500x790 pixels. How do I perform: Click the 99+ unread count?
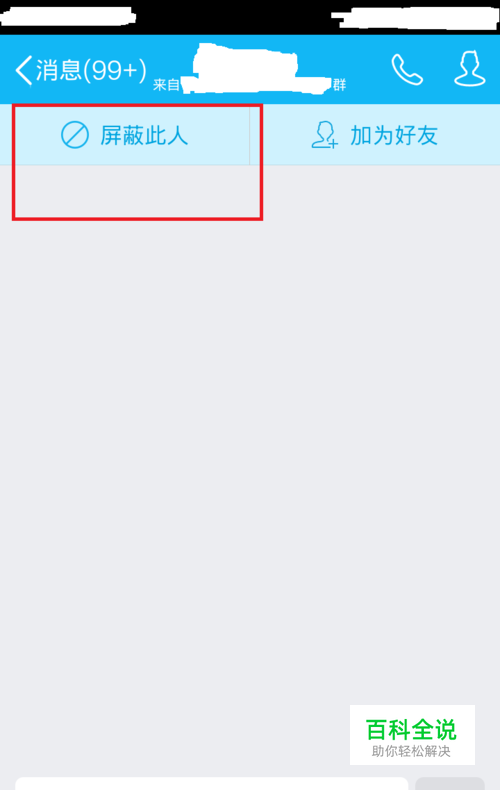coord(114,70)
